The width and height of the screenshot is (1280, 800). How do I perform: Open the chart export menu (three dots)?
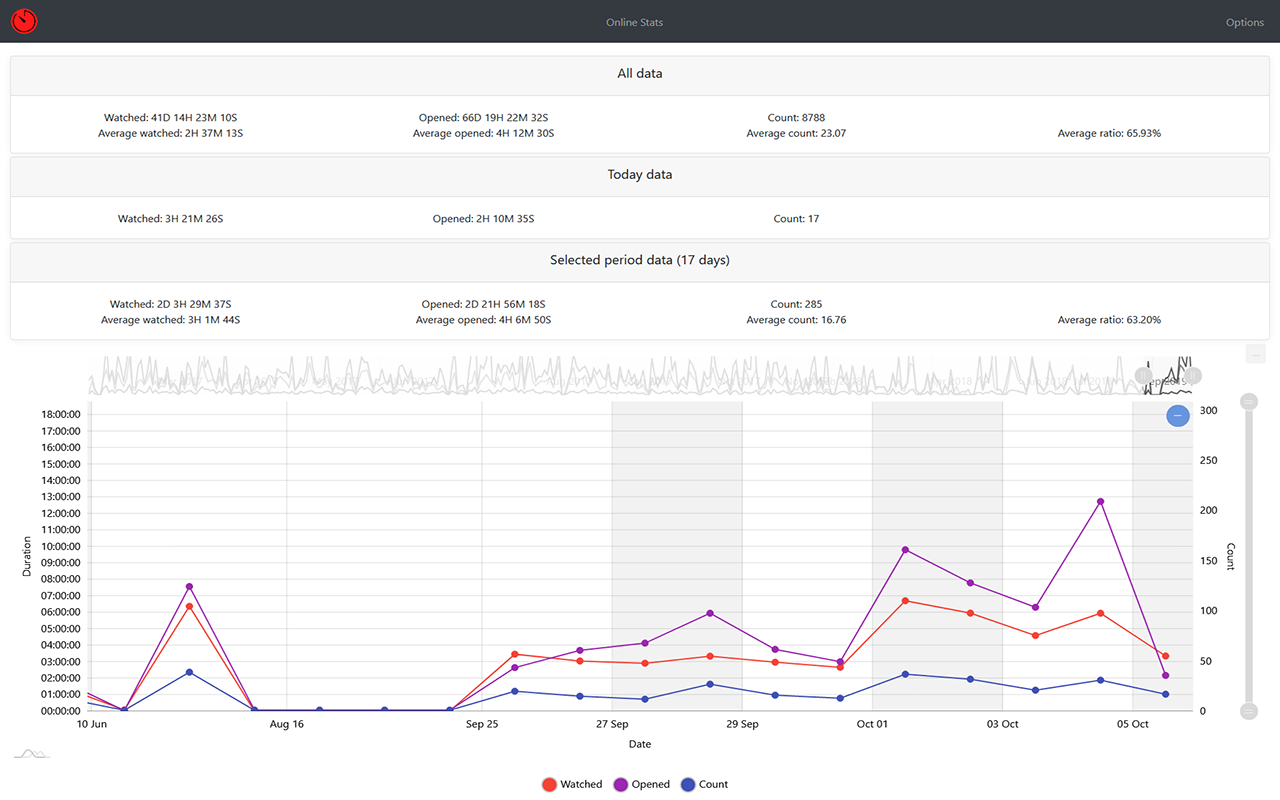tap(1256, 354)
